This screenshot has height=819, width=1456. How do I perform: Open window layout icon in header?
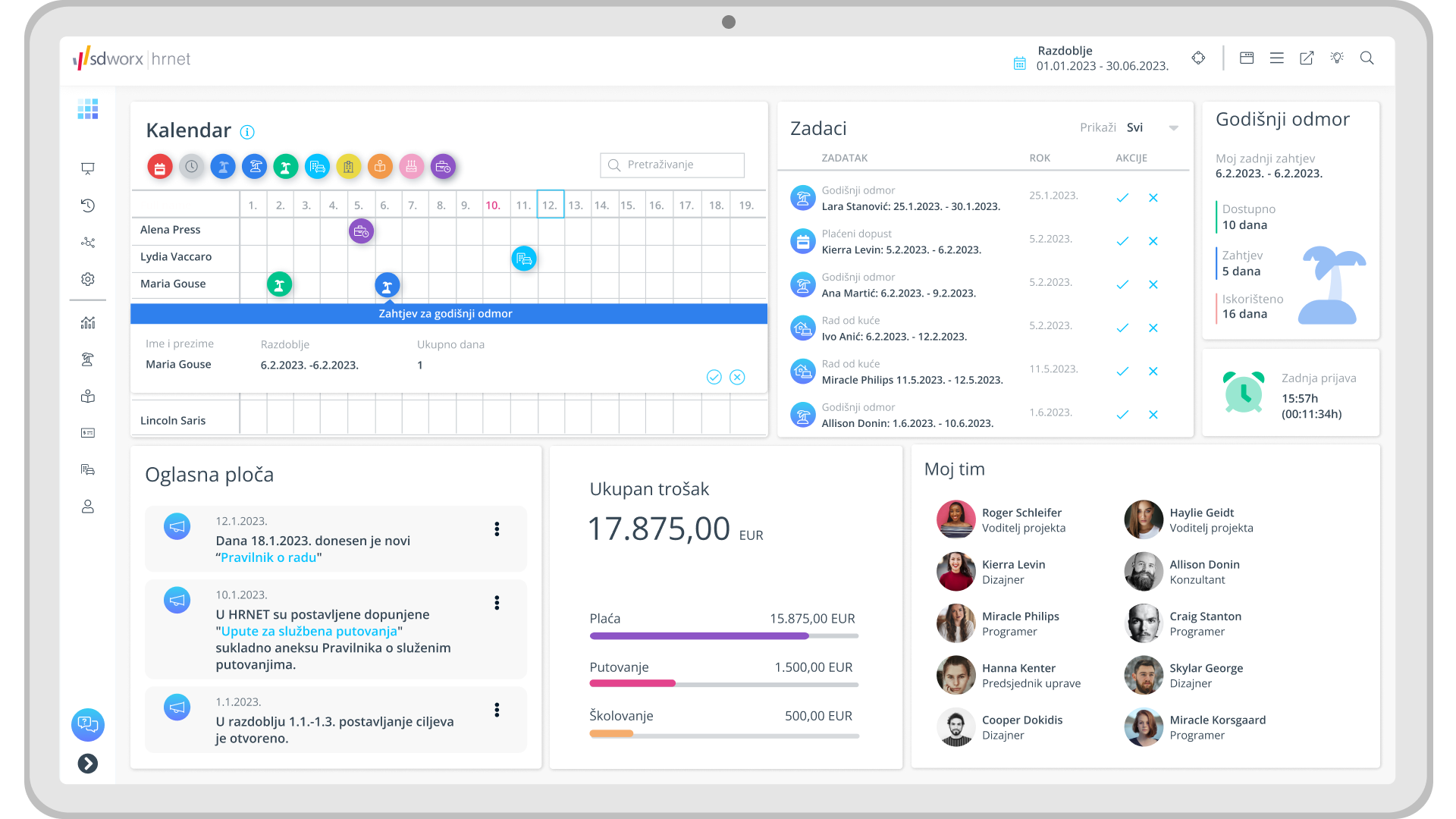tap(1247, 58)
